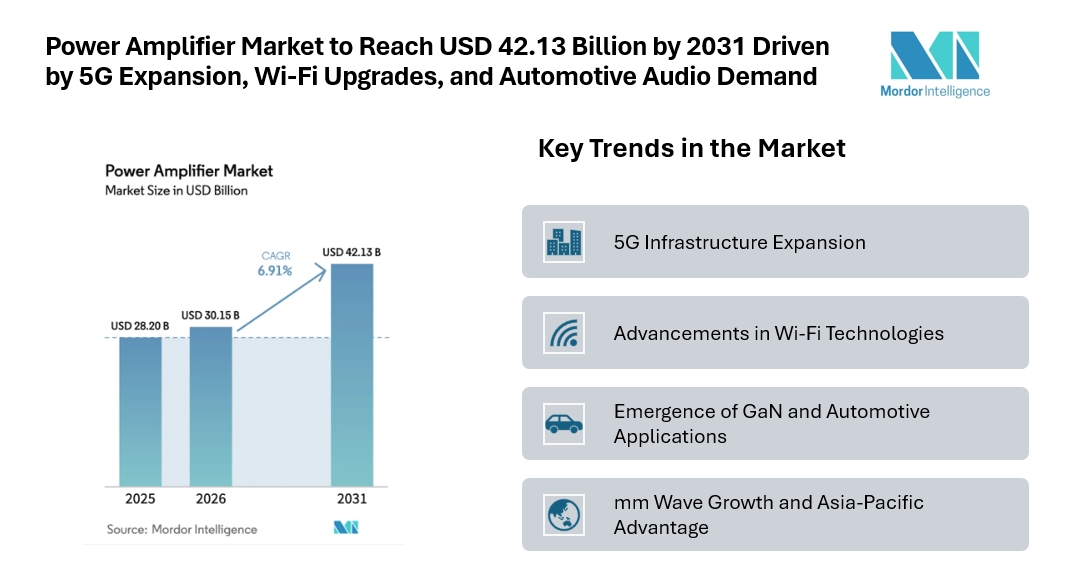The image size is (1069, 587).
Task: Select the car icon for automotive applications
Action: point(565,422)
